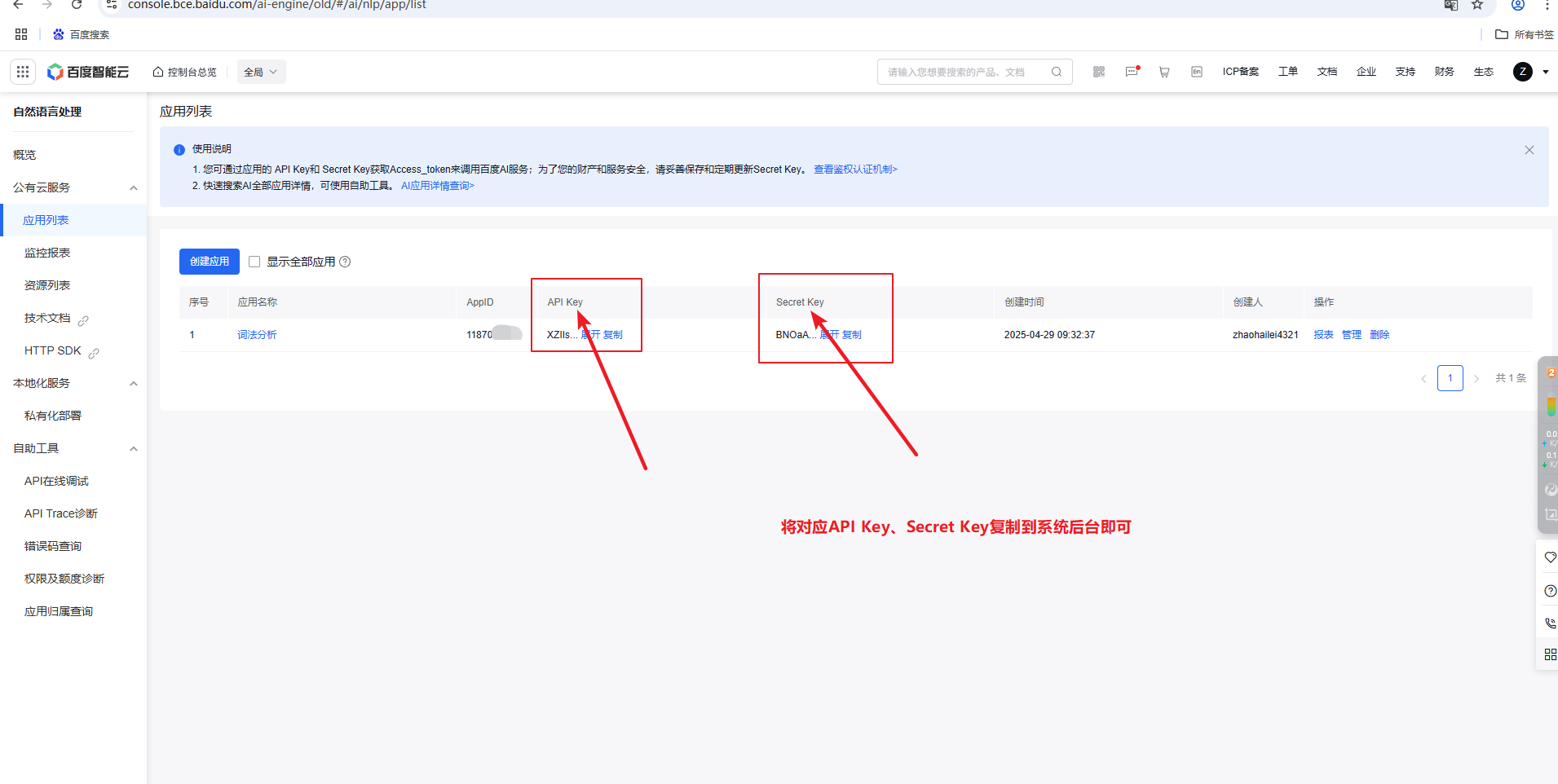
Task: Copy the API Key with 复制
Action: pyautogui.click(x=613, y=335)
